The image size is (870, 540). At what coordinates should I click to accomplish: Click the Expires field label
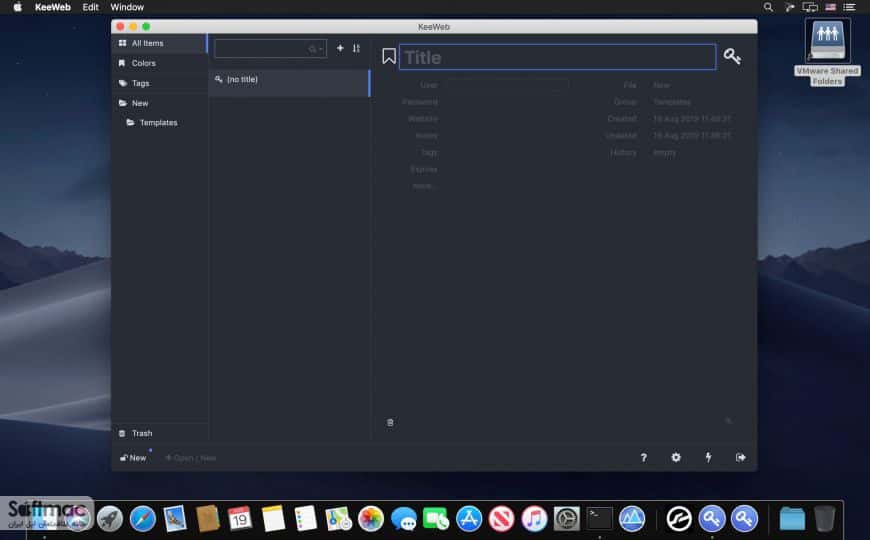click(424, 169)
